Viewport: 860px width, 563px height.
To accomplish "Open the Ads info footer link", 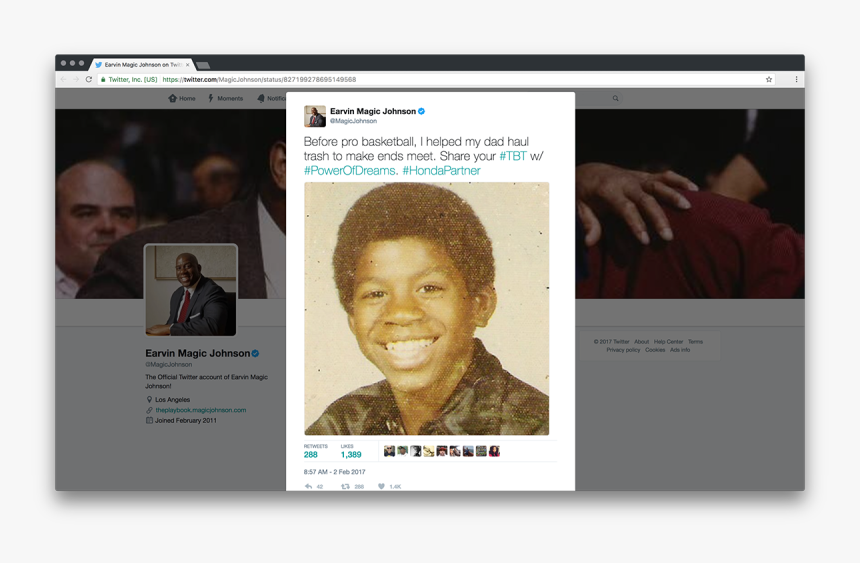I will [x=680, y=350].
